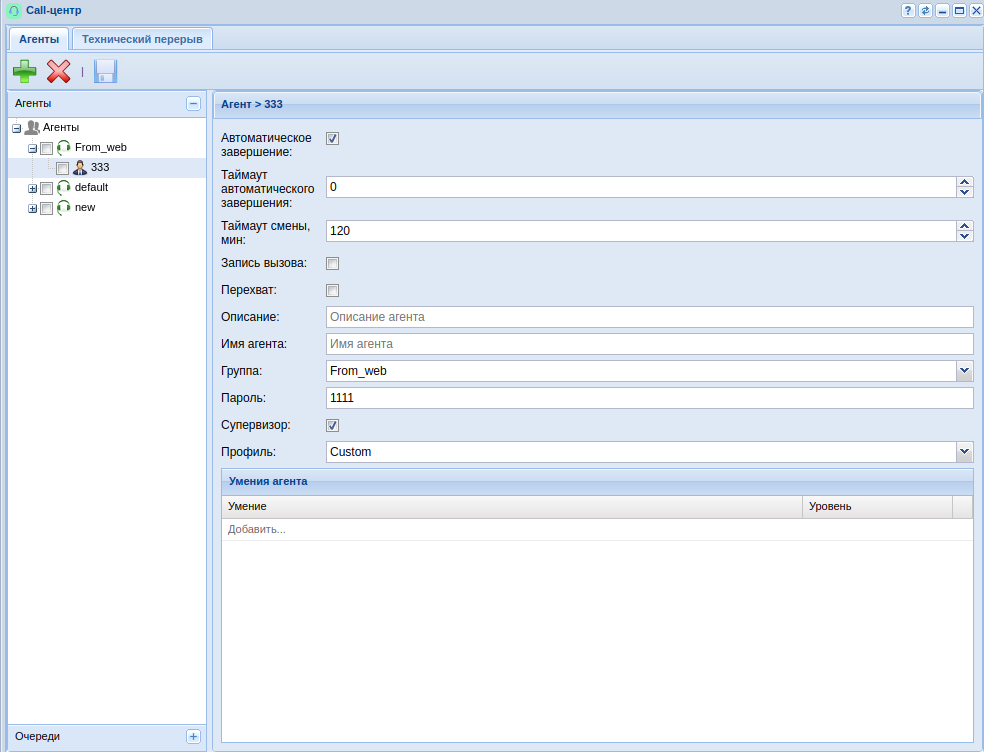Click the refresh arrows icon in title bar
This screenshot has width=984, height=752.
point(925,11)
